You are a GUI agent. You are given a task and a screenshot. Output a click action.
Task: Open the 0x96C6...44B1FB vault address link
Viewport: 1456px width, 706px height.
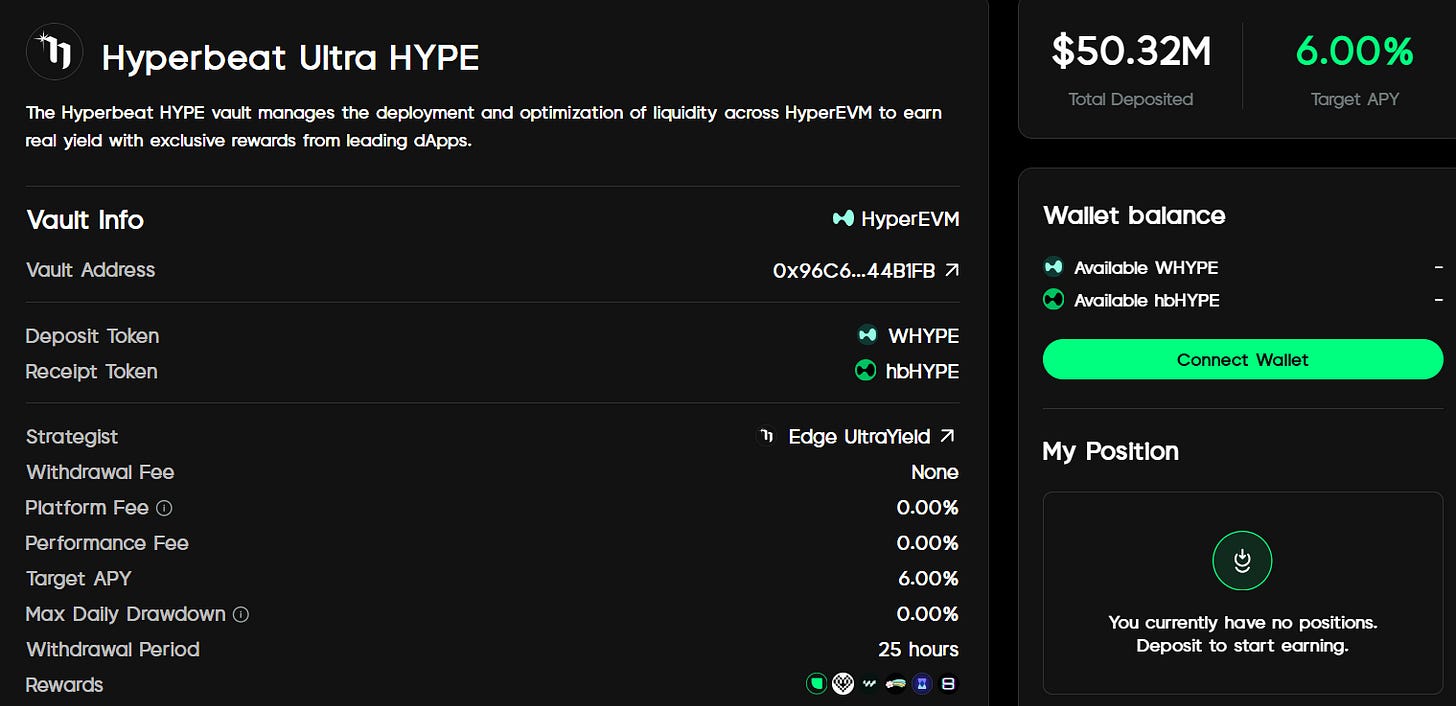tap(866, 270)
